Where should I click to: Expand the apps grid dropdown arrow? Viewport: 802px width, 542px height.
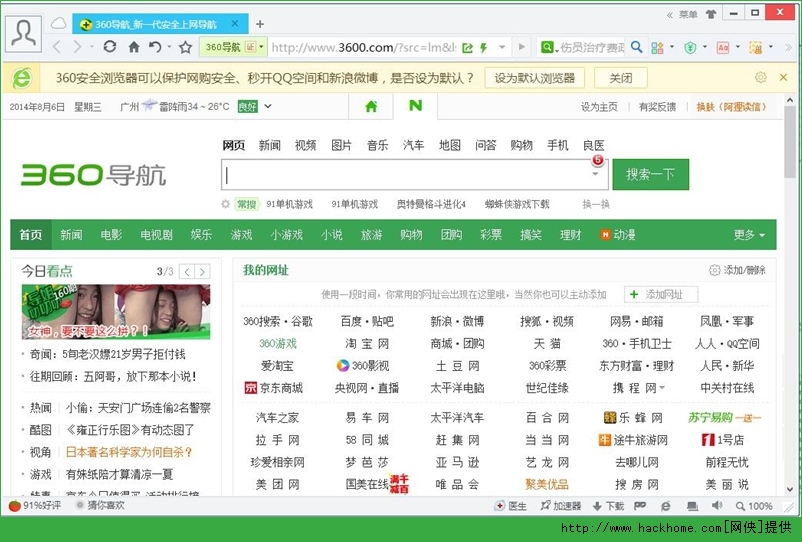pyautogui.click(x=672, y=48)
